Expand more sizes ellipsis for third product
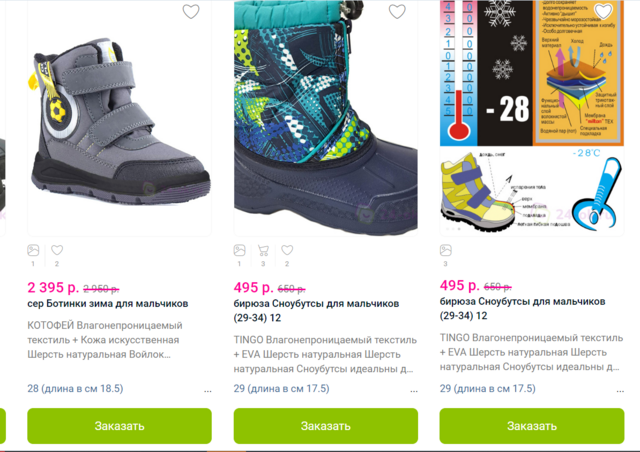The image size is (640, 452). coord(620,391)
